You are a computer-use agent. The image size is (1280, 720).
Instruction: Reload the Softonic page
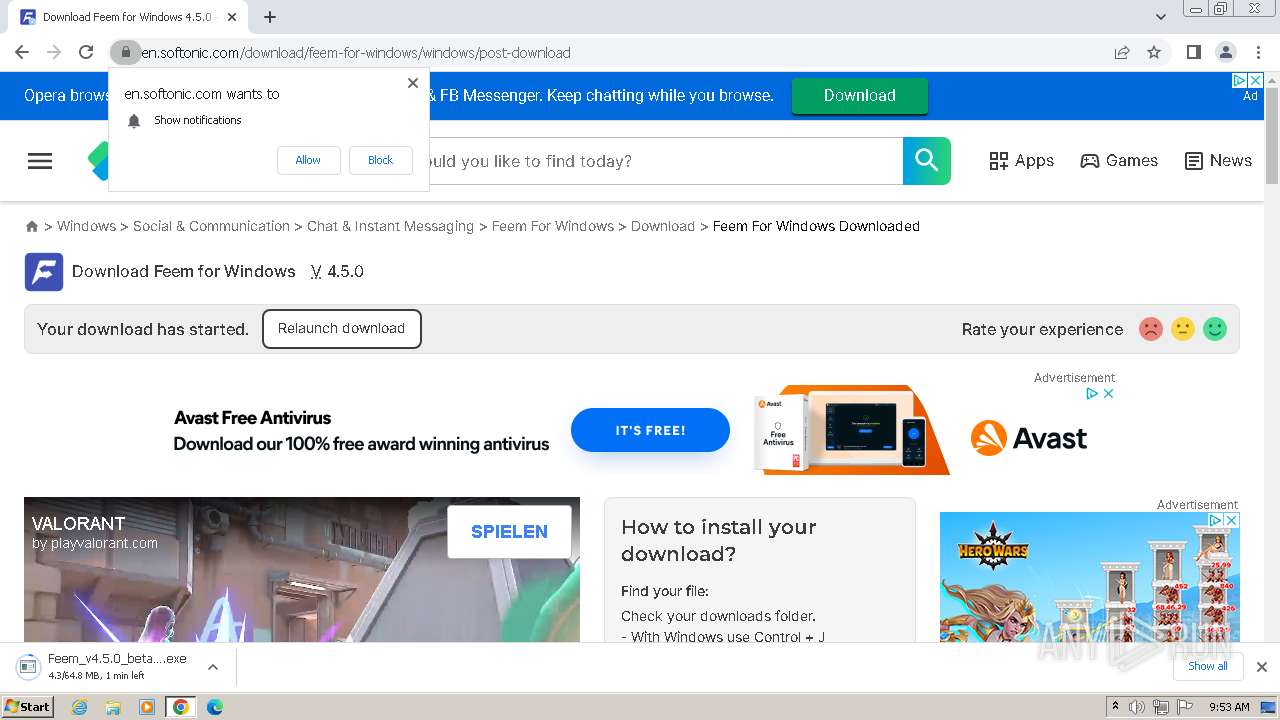pos(86,52)
